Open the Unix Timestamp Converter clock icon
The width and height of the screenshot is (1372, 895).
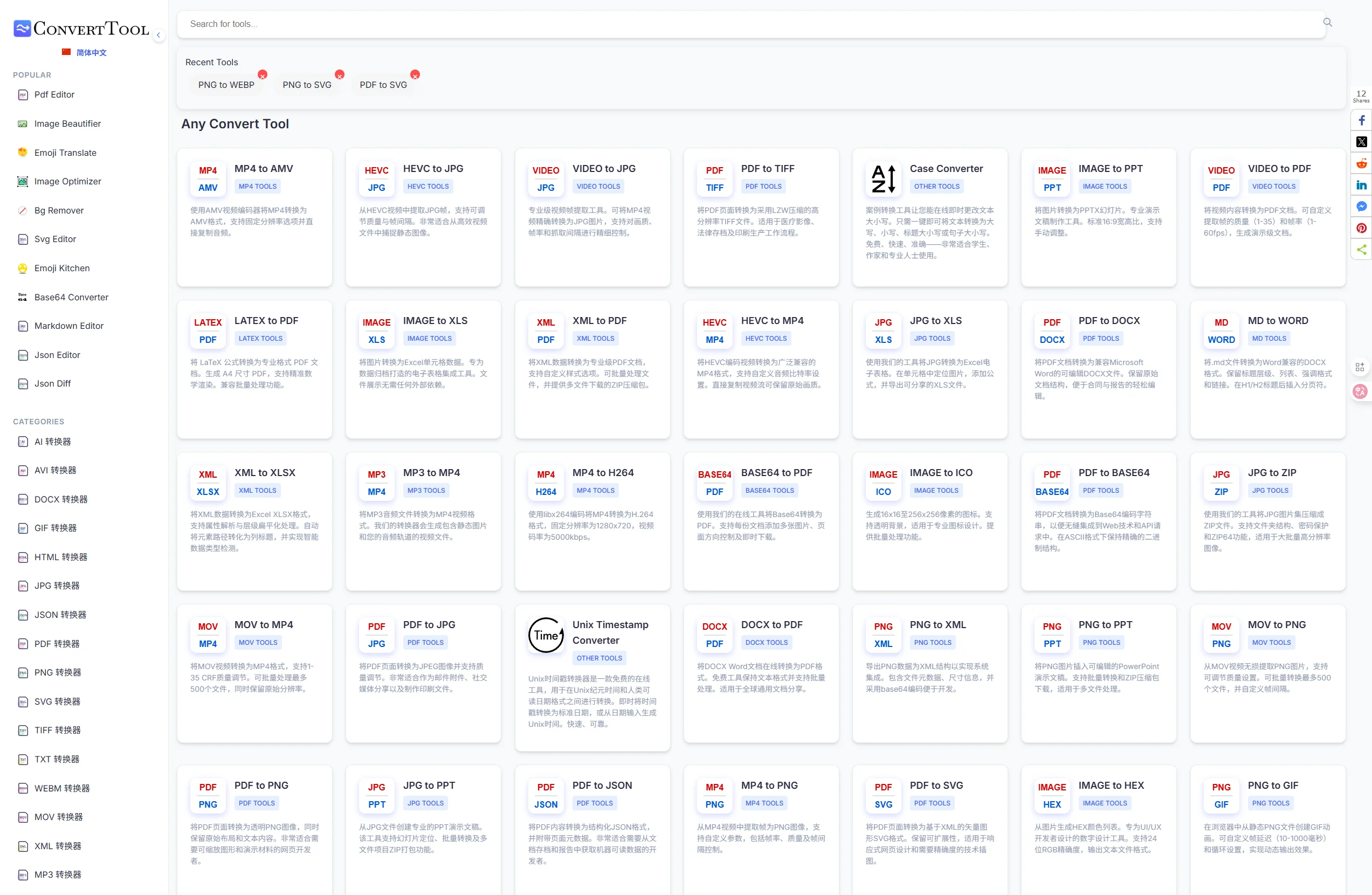tap(546, 635)
